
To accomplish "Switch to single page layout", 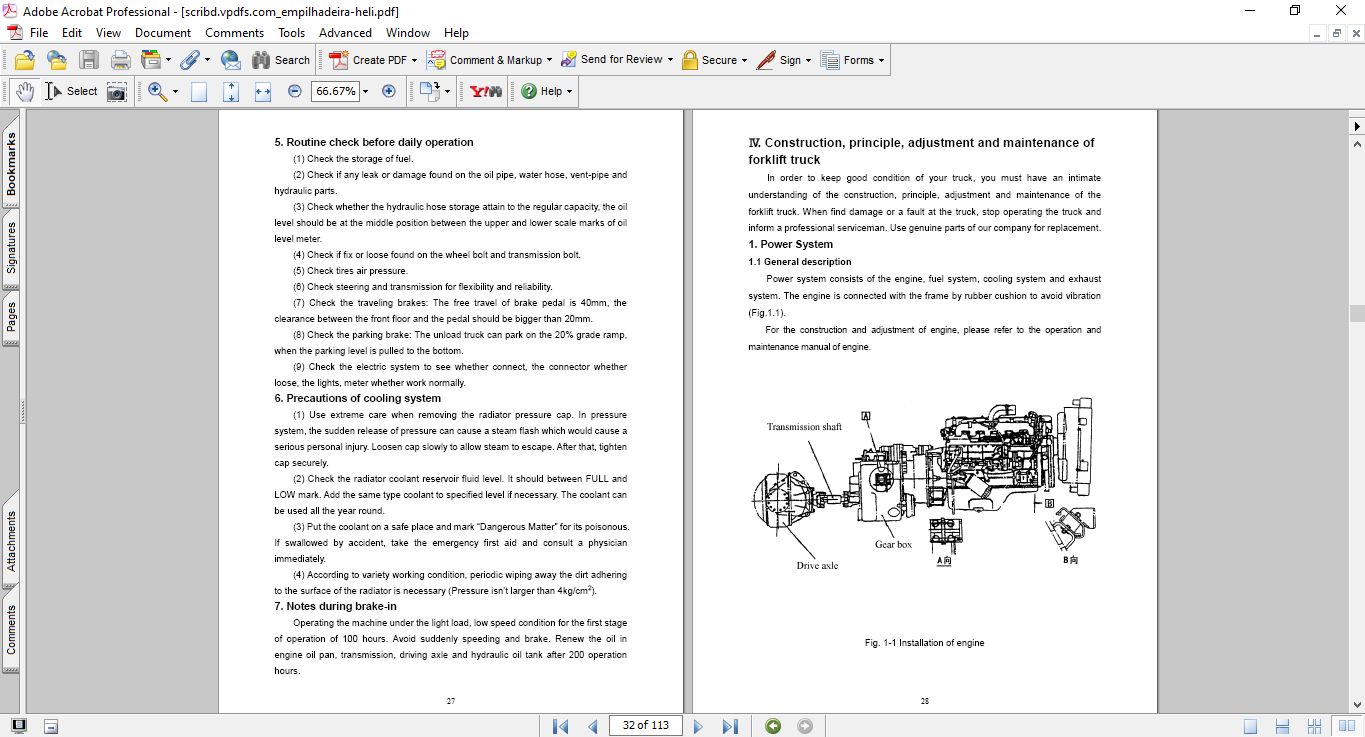I will [1251, 726].
